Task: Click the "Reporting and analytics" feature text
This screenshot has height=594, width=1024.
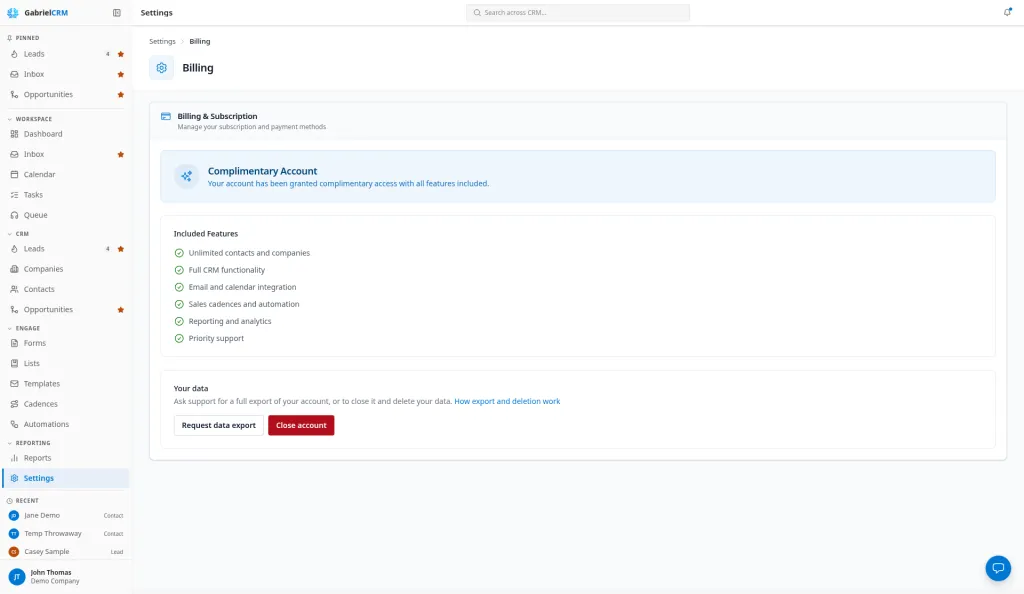Action: pyautogui.click(x=230, y=322)
